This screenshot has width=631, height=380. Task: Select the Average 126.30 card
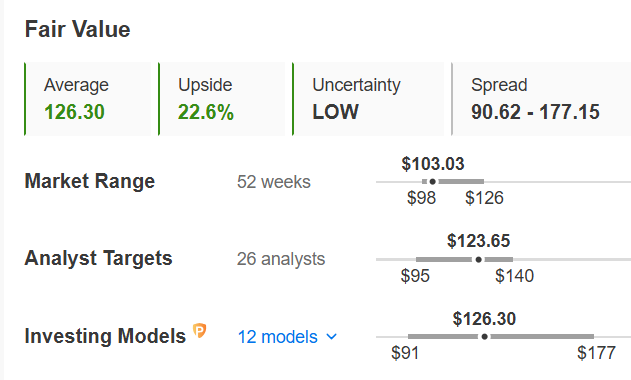(x=87, y=99)
